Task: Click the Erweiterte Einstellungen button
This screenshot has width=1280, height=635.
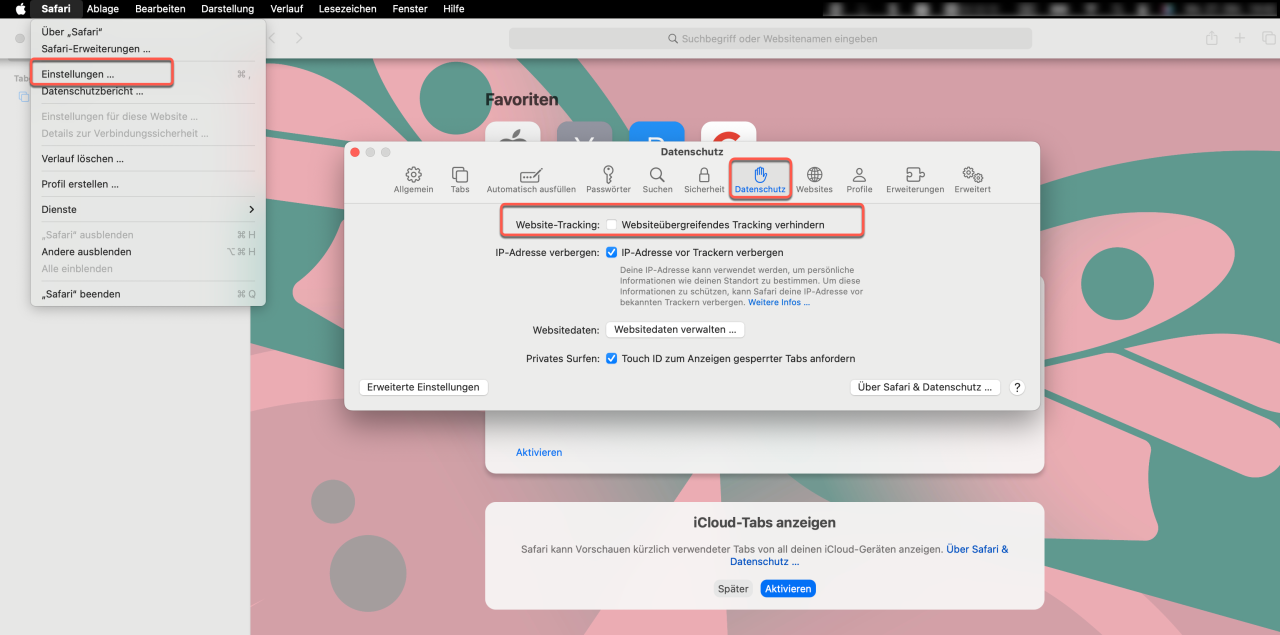Action: click(x=423, y=388)
